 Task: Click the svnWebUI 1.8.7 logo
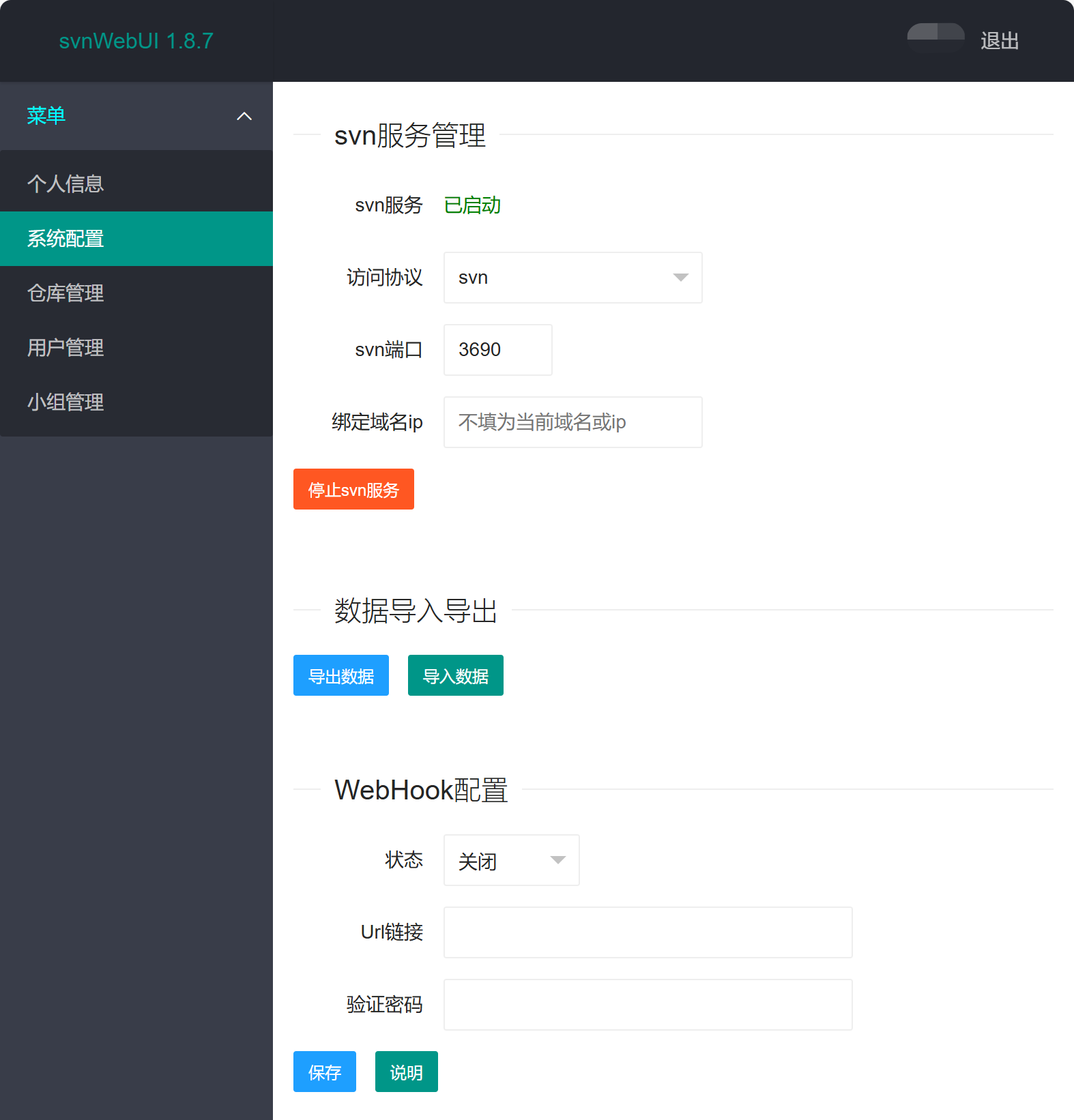coord(136,41)
